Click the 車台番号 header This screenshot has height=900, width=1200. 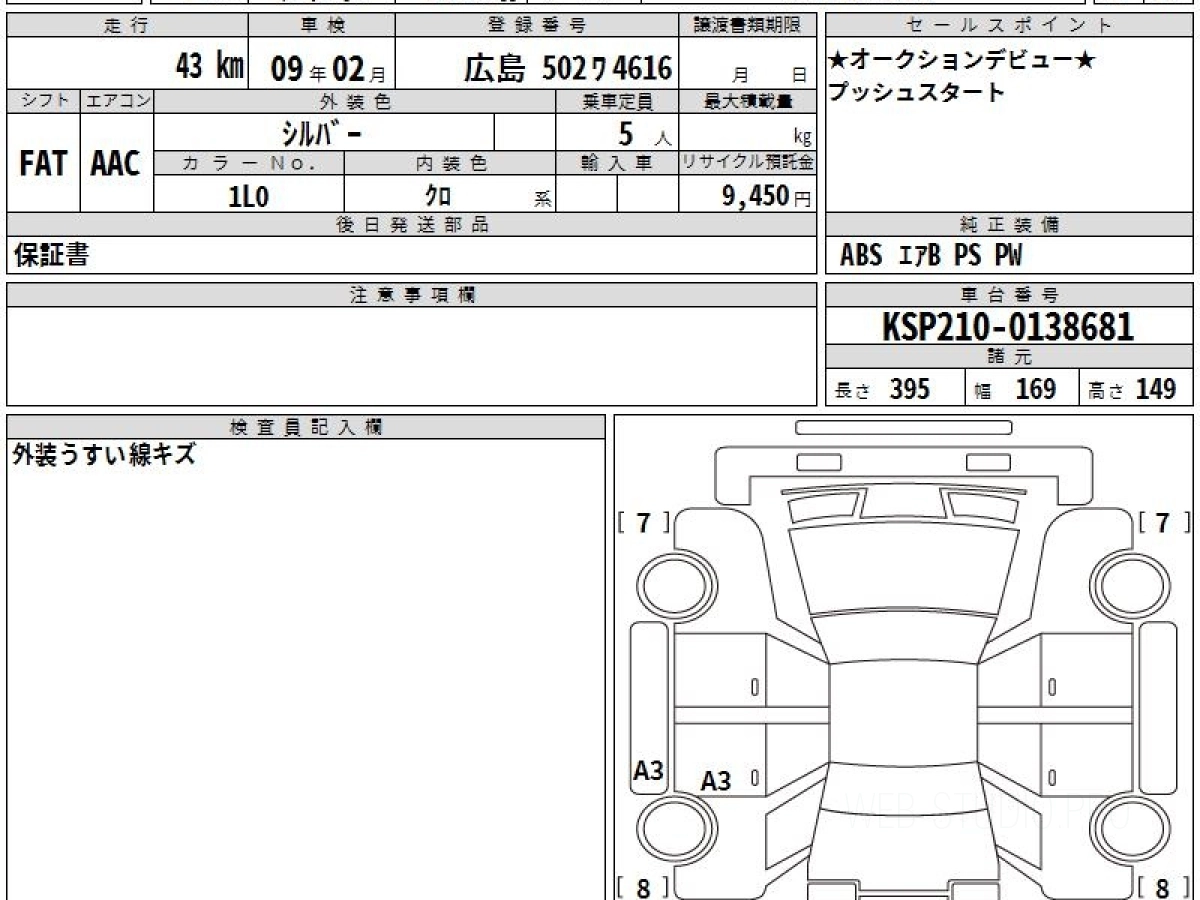click(x=1009, y=295)
